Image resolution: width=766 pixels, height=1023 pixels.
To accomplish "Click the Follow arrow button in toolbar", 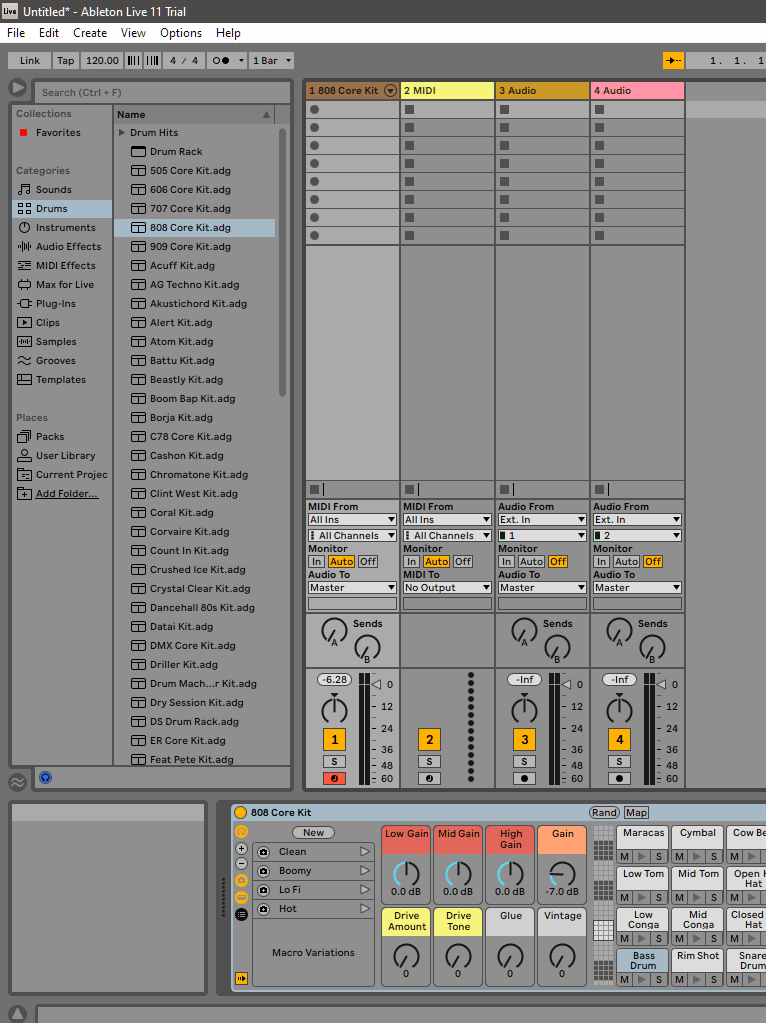I will 673,61.
